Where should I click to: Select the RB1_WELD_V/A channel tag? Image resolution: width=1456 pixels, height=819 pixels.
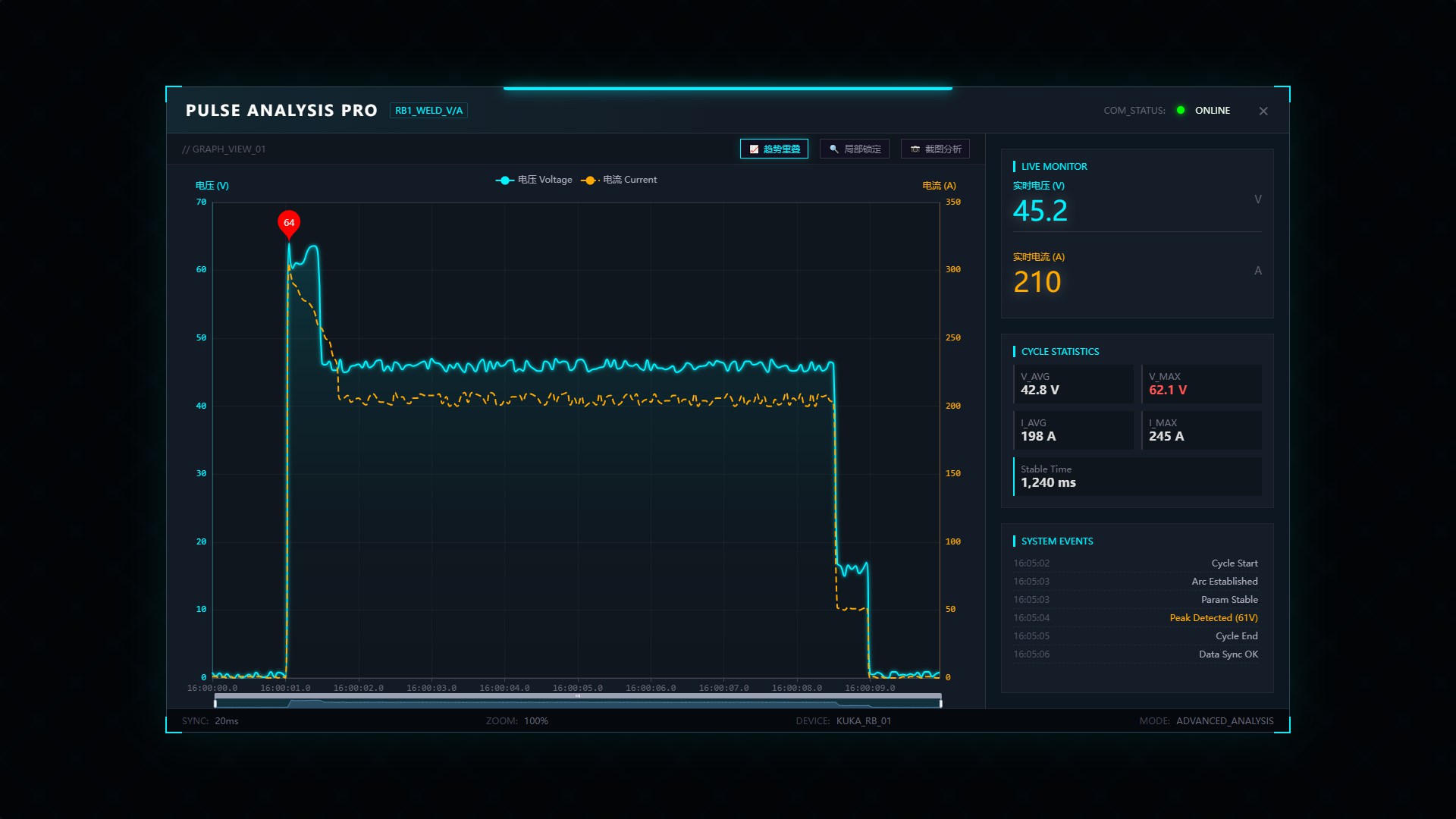pos(428,111)
